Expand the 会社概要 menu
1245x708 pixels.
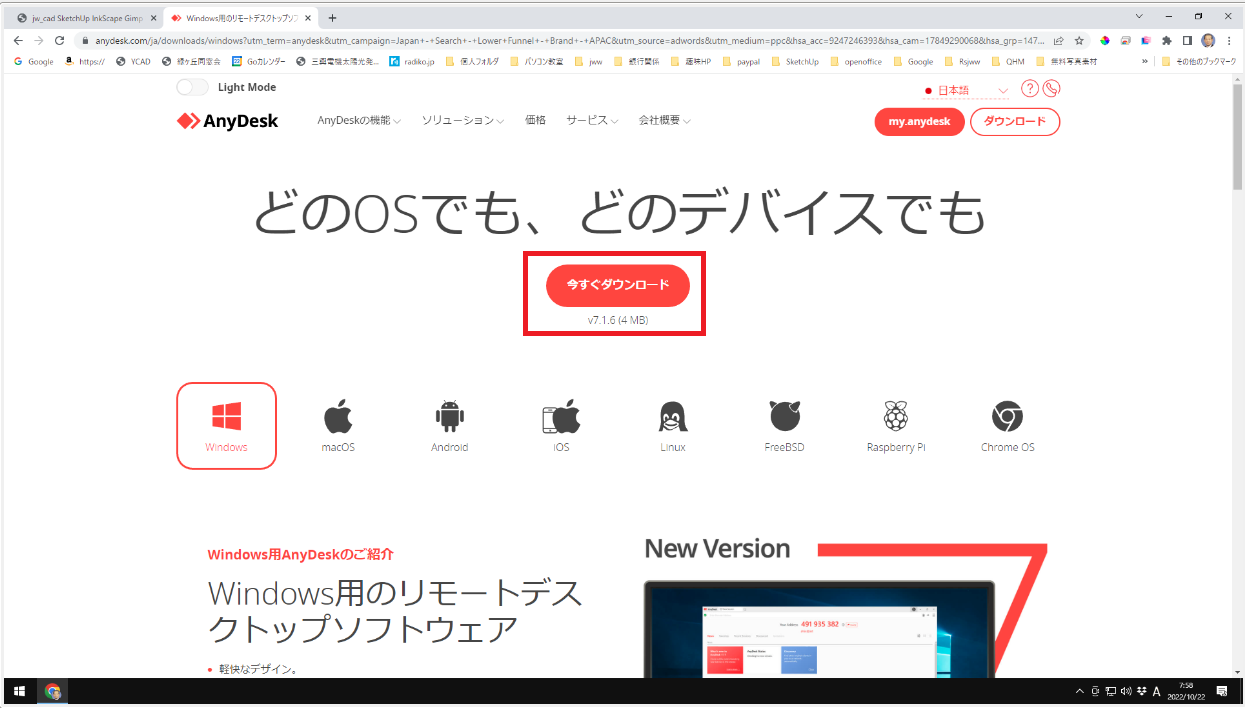(665, 120)
